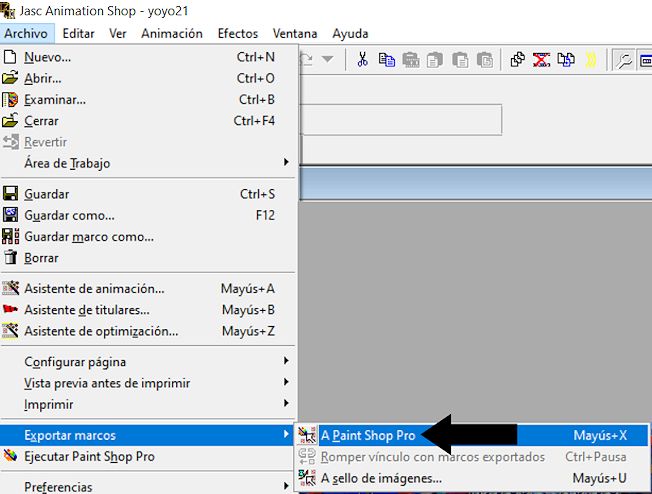Select Cerrar menu entry

148,121
